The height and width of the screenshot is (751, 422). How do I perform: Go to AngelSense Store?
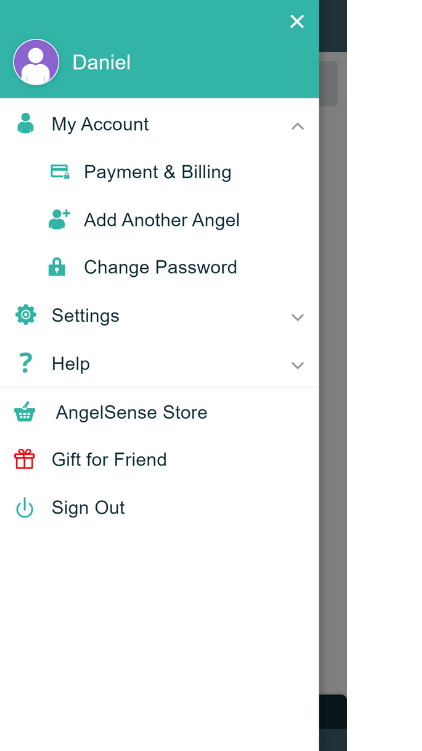point(132,412)
